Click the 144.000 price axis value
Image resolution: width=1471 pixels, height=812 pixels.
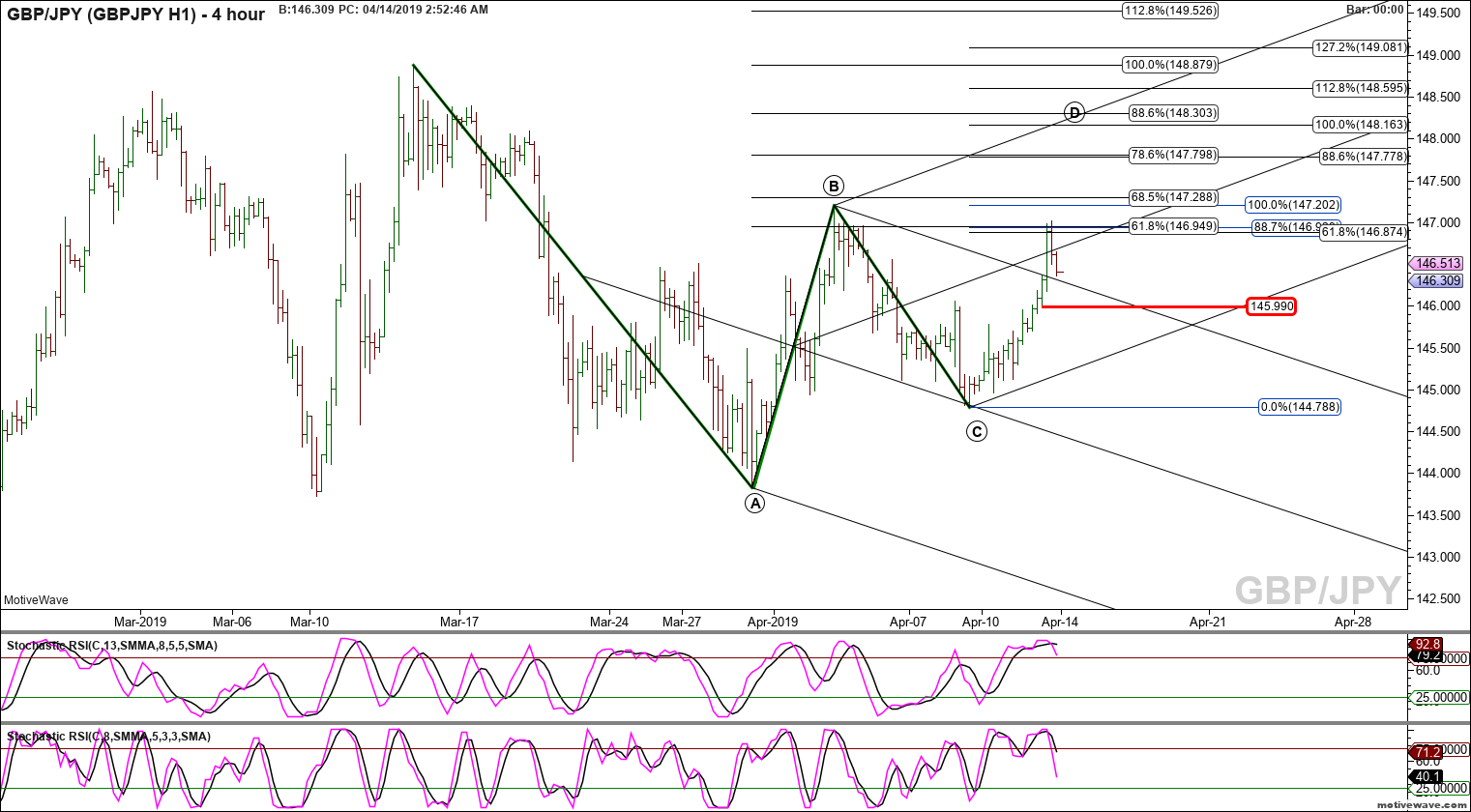tap(1439, 473)
